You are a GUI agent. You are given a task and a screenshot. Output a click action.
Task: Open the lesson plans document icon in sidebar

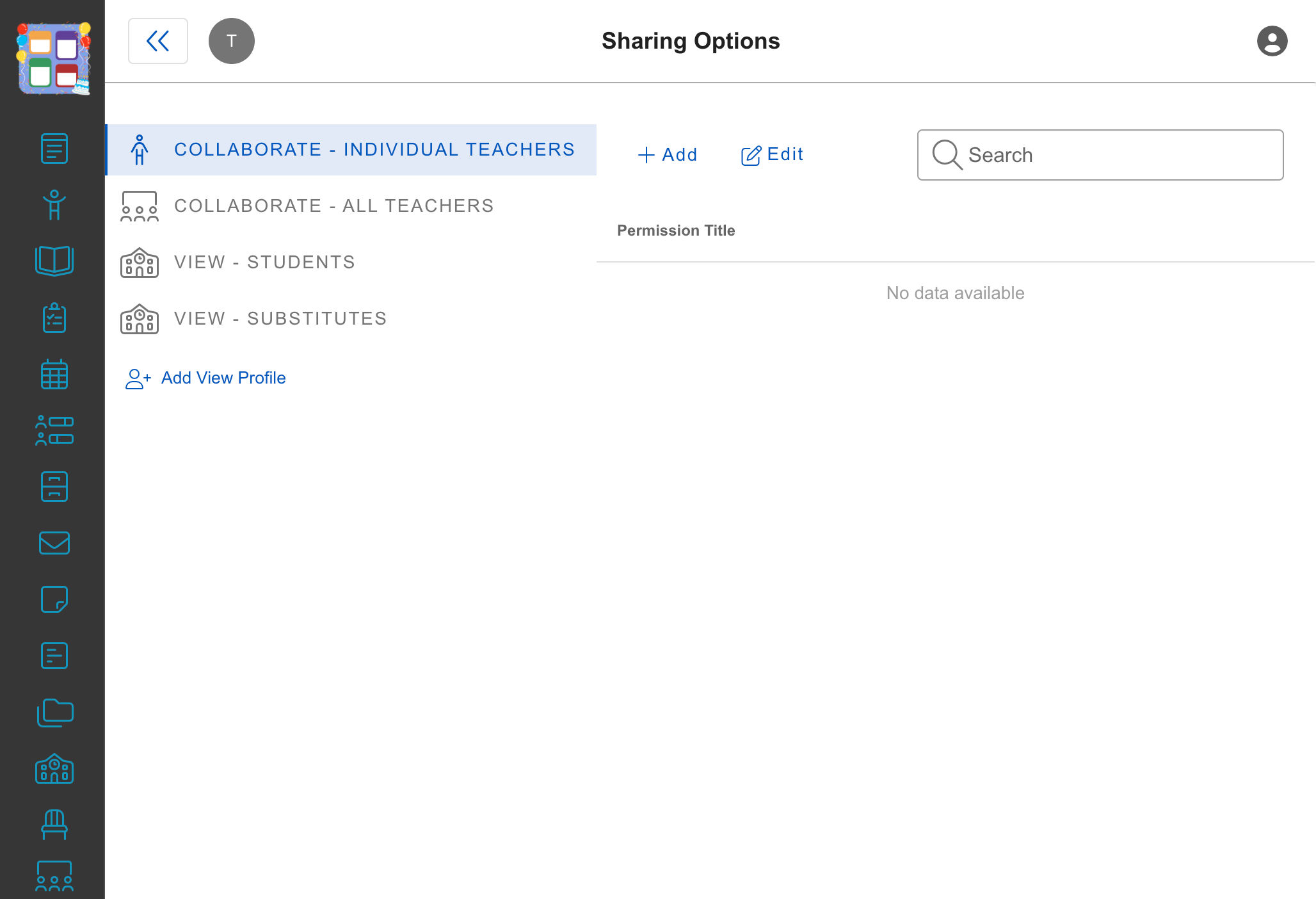54,149
